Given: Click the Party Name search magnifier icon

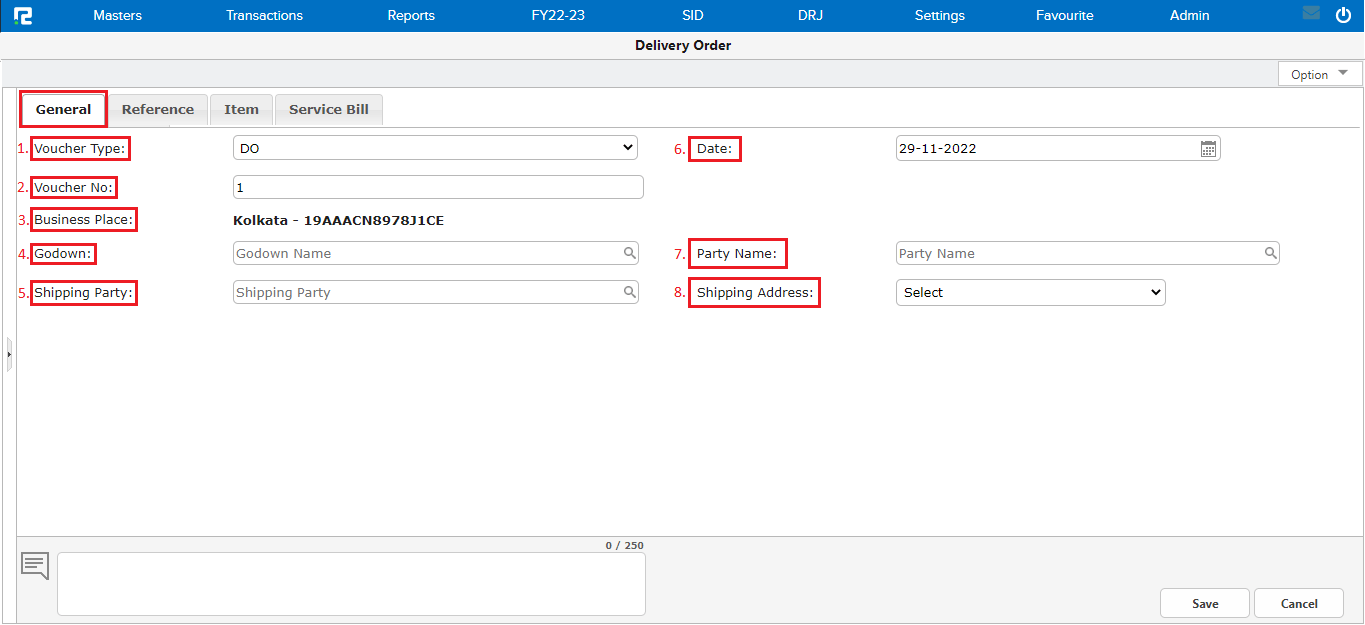Looking at the screenshot, I should [x=1270, y=253].
